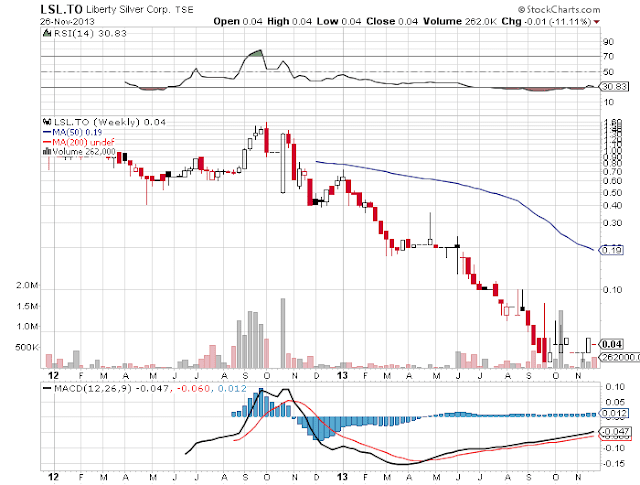Select the LSL.TO ticker title
Viewport: 640px width, 485px height.
[x=61, y=9]
